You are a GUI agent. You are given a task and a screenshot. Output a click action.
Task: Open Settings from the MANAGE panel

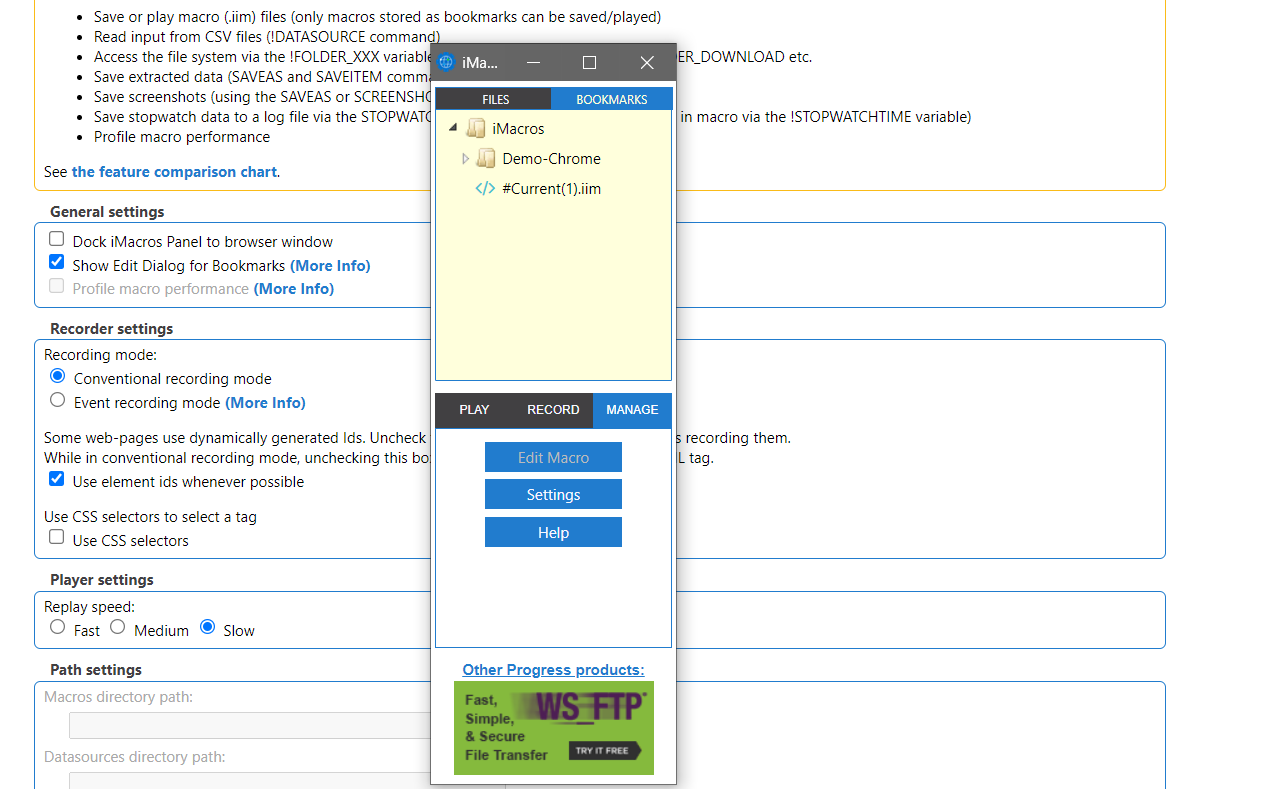pyautogui.click(x=553, y=494)
